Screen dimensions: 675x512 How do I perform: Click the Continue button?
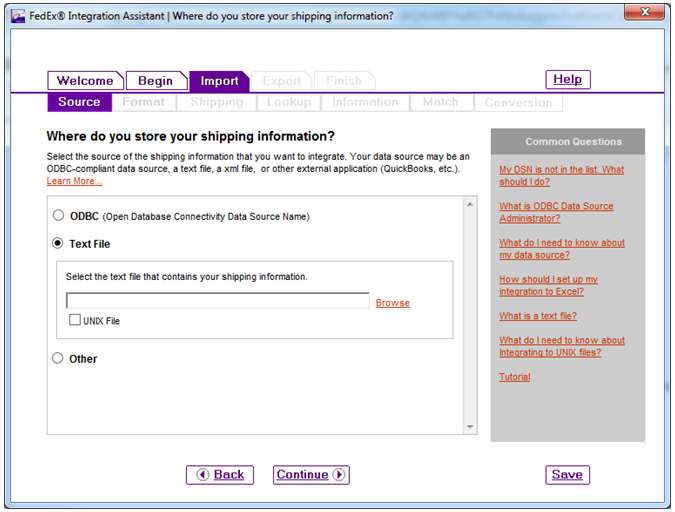click(x=311, y=475)
